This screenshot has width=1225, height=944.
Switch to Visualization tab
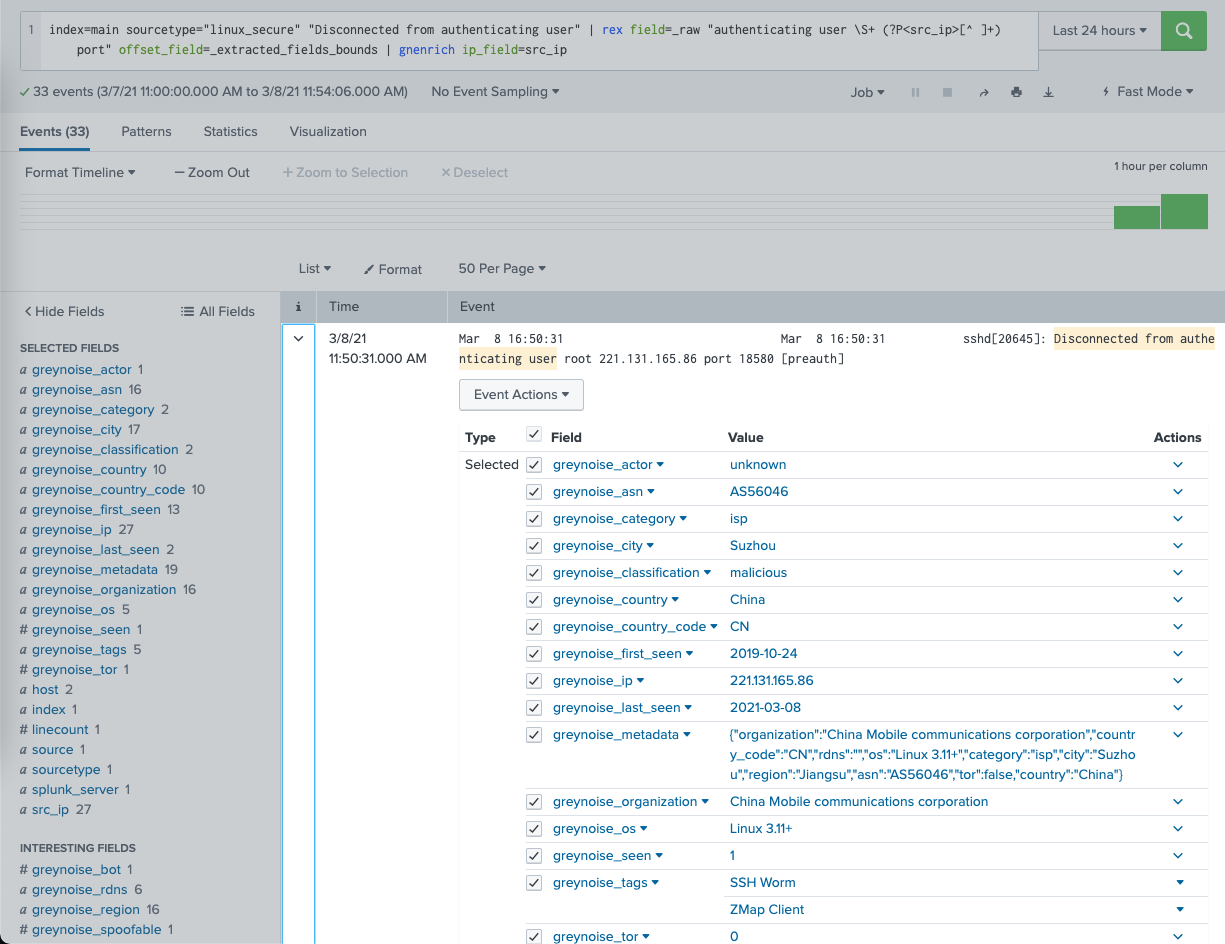[x=328, y=131]
